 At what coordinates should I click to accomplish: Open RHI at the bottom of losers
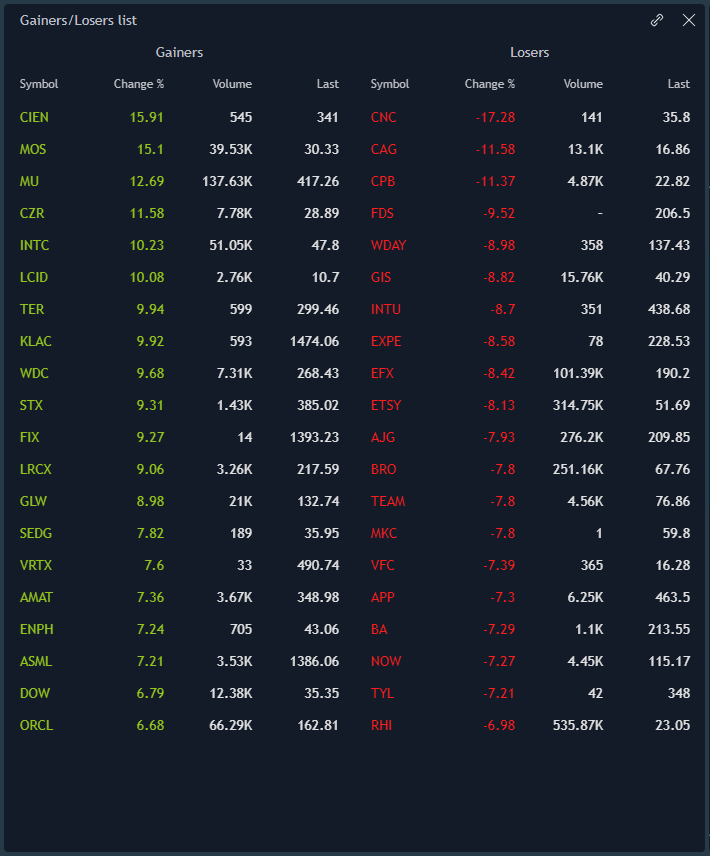pos(381,725)
